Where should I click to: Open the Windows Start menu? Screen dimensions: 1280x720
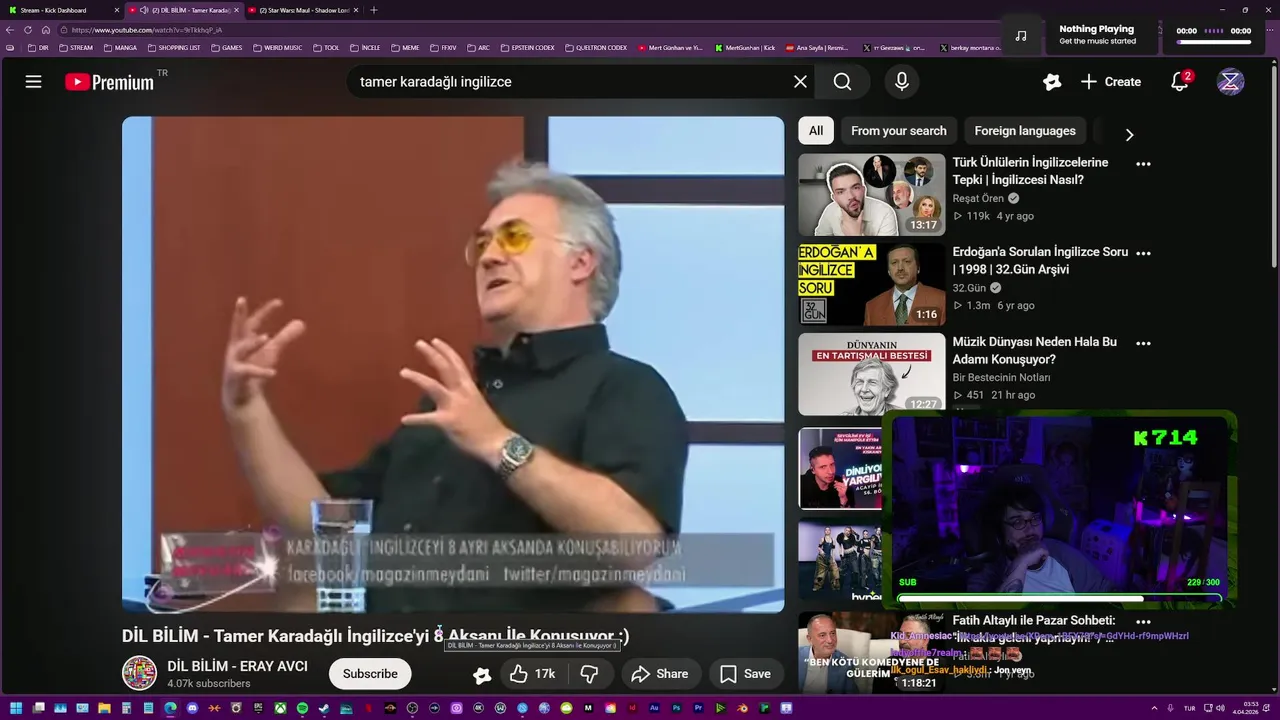point(16,709)
